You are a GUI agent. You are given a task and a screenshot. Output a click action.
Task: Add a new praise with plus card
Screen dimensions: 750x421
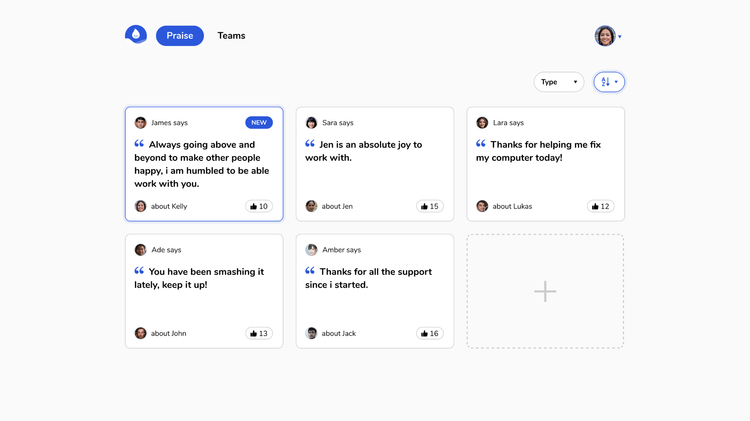click(x=545, y=292)
